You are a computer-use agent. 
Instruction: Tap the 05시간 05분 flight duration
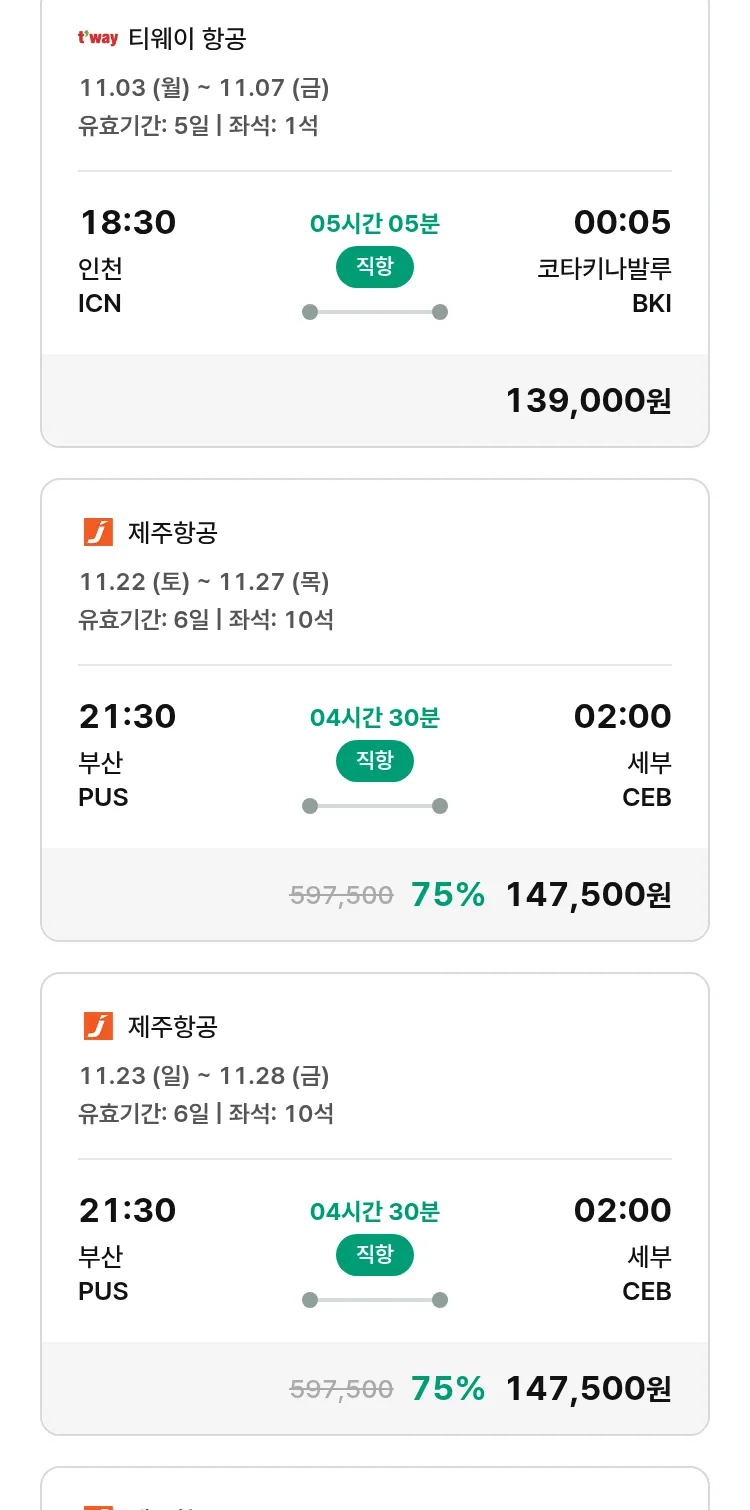pyautogui.click(x=374, y=223)
